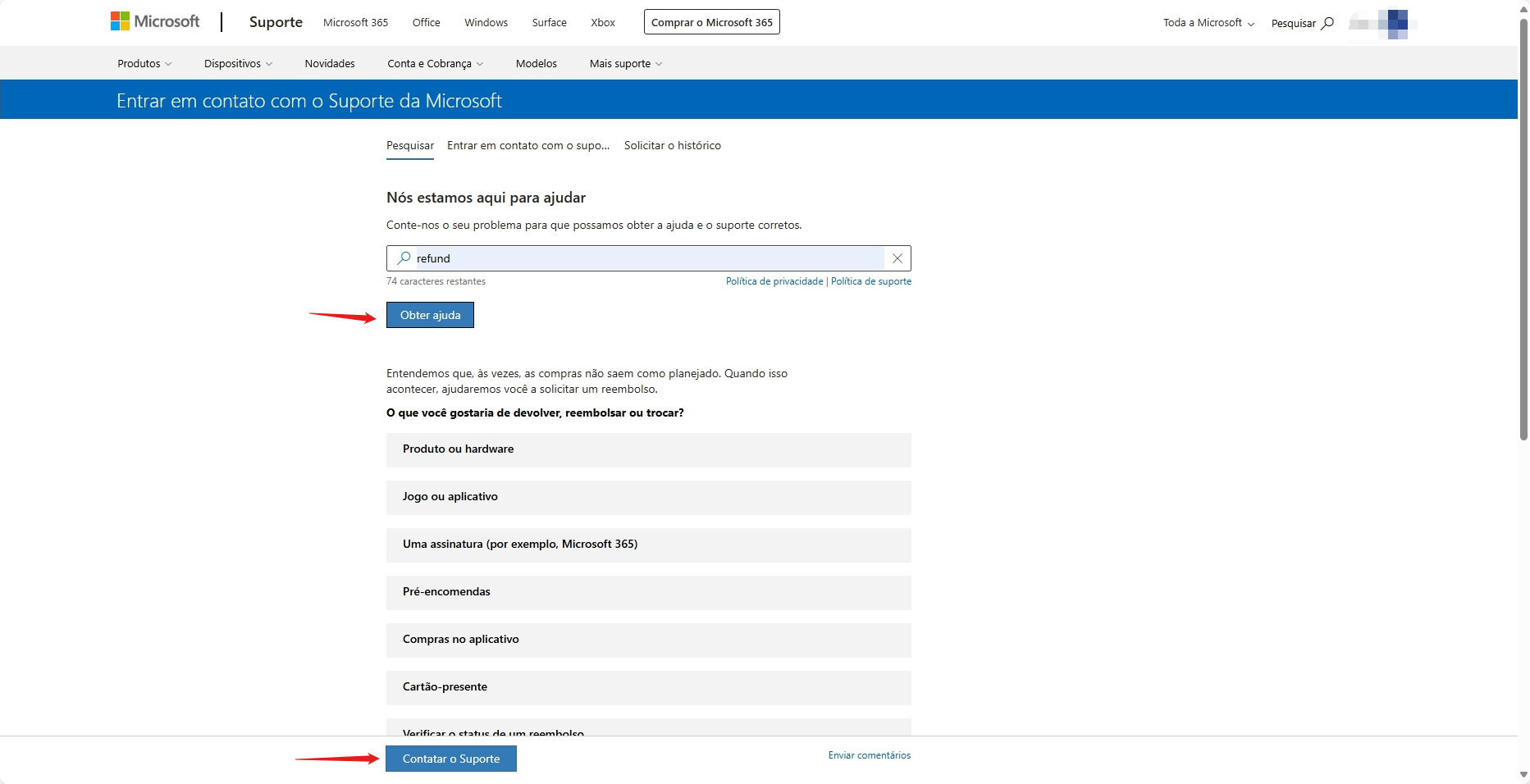Image resolution: width=1530 pixels, height=784 pixels.
Task: Clear the search field with the X icon
Action: 897,258
